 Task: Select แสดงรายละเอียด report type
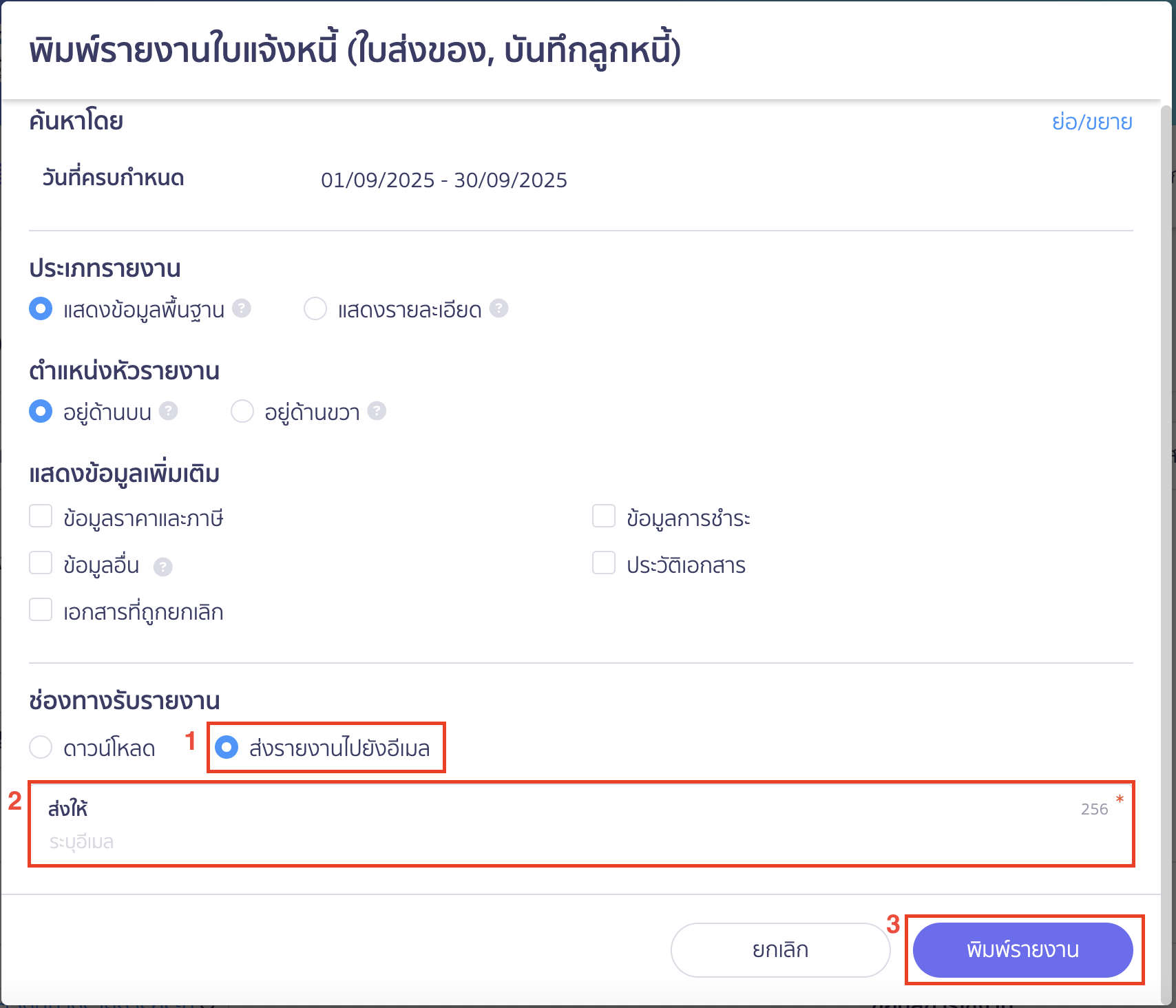click(x=315, y=308)
